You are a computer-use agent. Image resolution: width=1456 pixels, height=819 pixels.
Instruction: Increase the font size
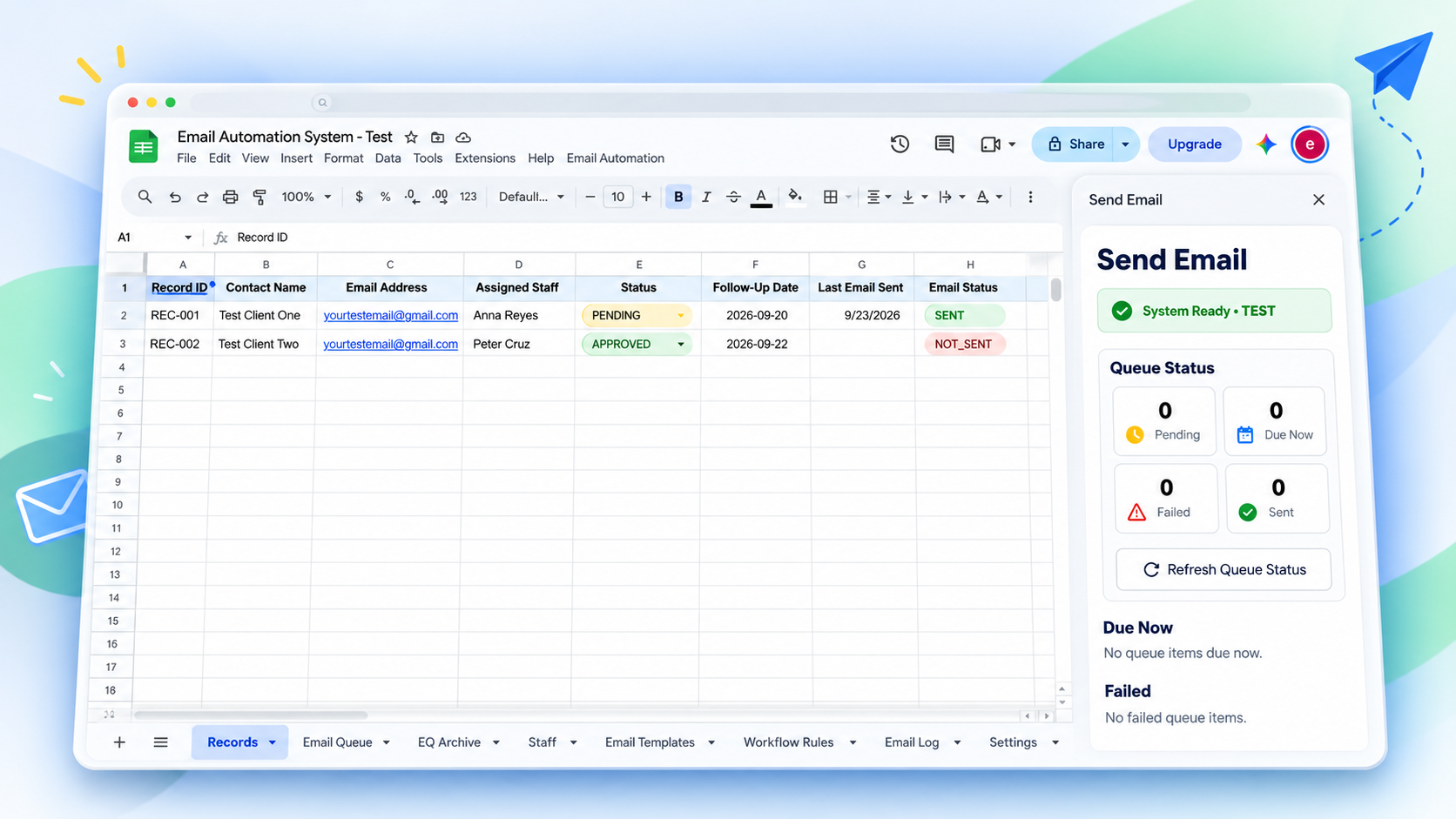click(x=646, y=197)
